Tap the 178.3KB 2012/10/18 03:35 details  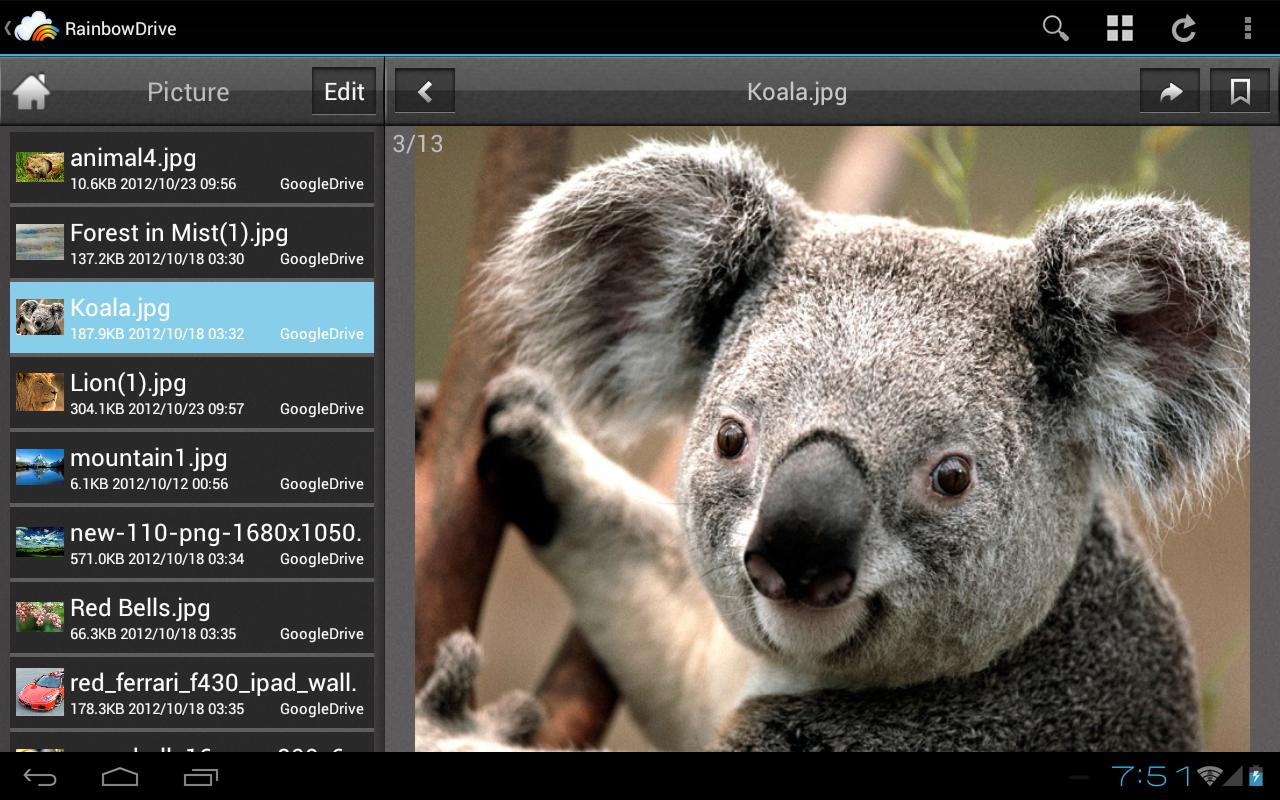[157, 709]
